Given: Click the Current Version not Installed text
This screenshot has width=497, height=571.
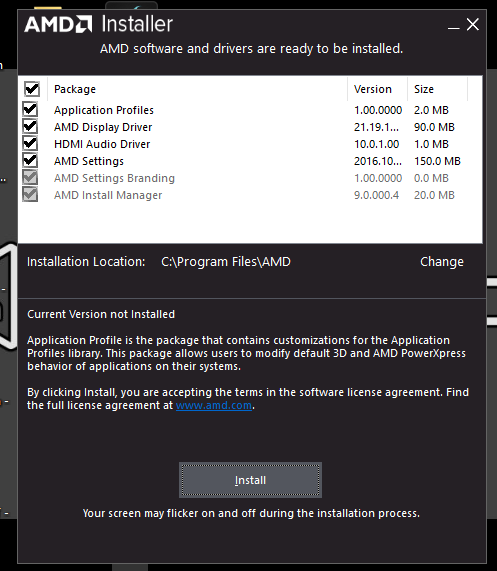Looking at the screenshot, I should (x=101, y=314).
